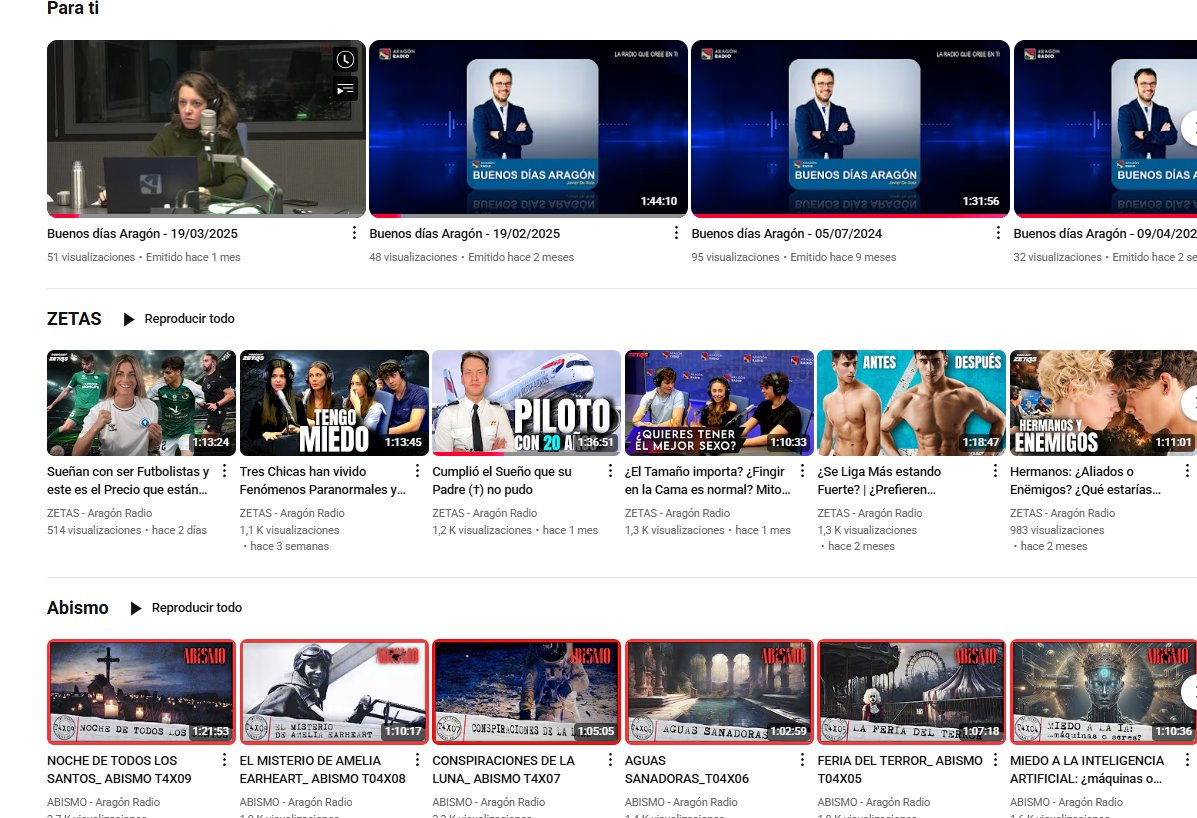Open the "AGUAS SANADORAS" episode thumbnail

(x=718, y=691)
